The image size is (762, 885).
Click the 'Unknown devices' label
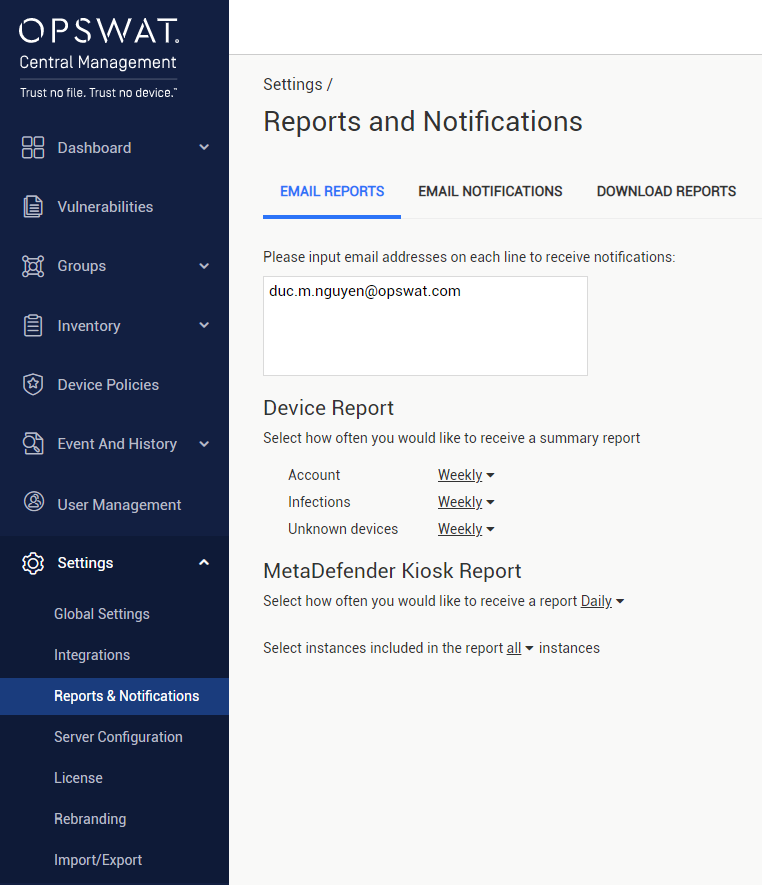click(x=343, y=529)
